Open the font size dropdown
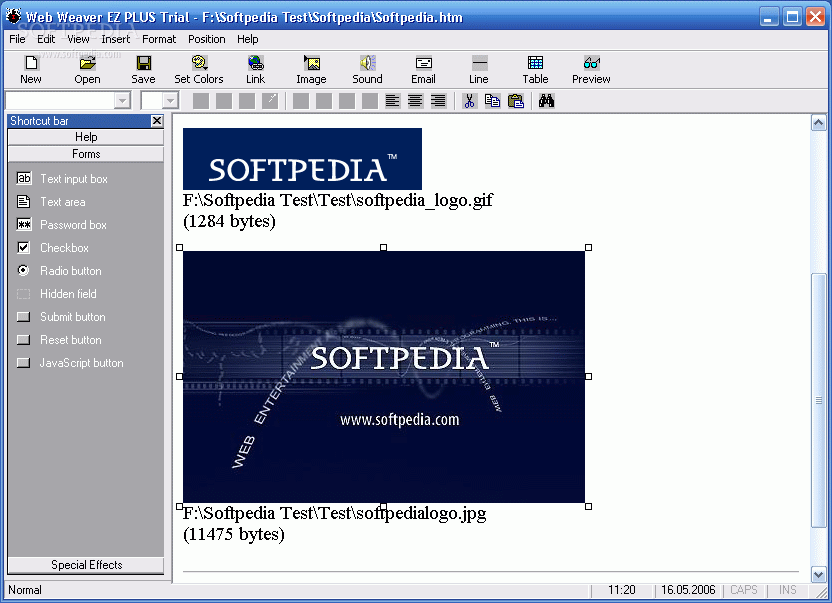Screen dimensions: 832x603 coord(170,100)
